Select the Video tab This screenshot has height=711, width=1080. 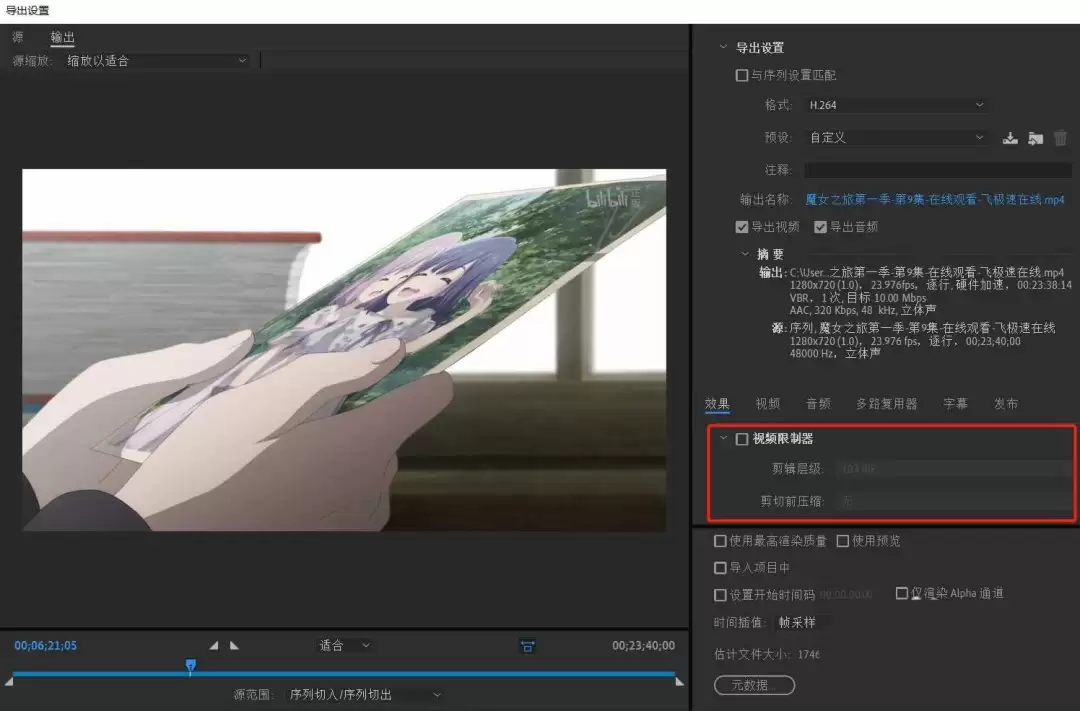tap(767, 404)
